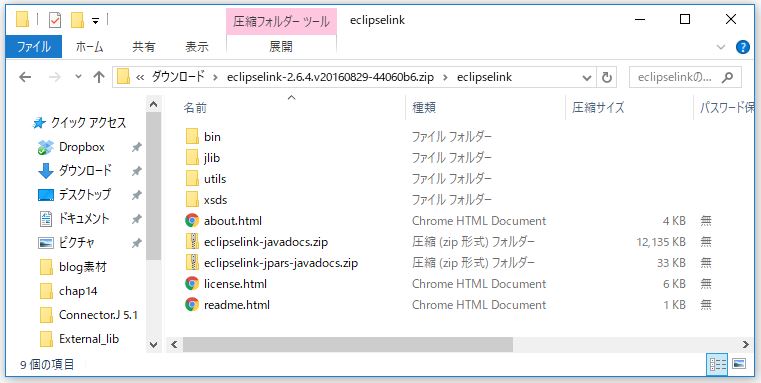Click the 12,135 KB size value

click(661, 242)
